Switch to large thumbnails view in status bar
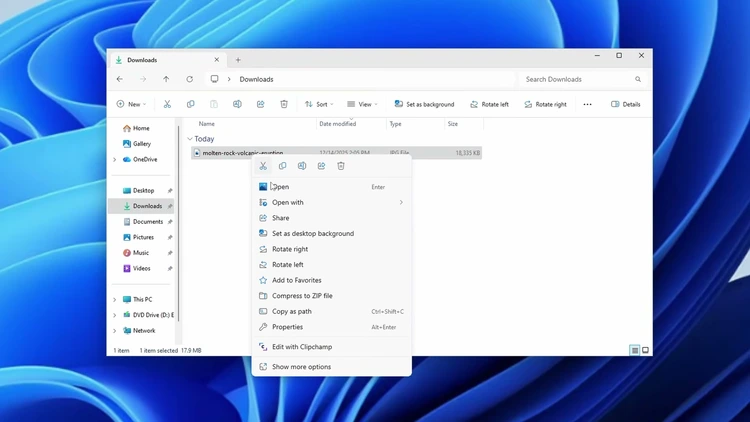This screenshot has width=750, height=422. pyautogui.click(x=645, y=350)
